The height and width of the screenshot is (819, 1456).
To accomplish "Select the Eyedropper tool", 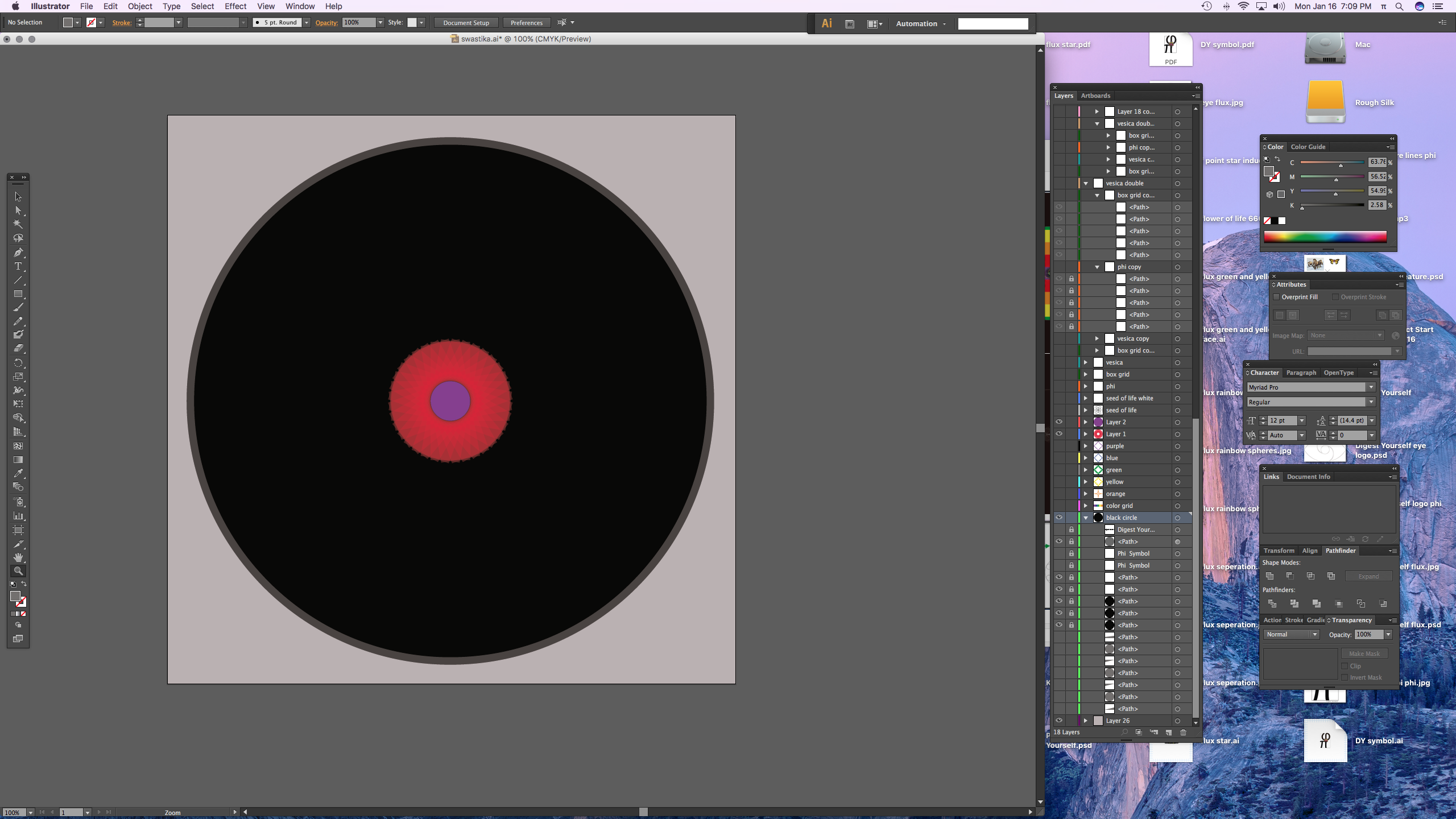I will click(x=18, y=473).
